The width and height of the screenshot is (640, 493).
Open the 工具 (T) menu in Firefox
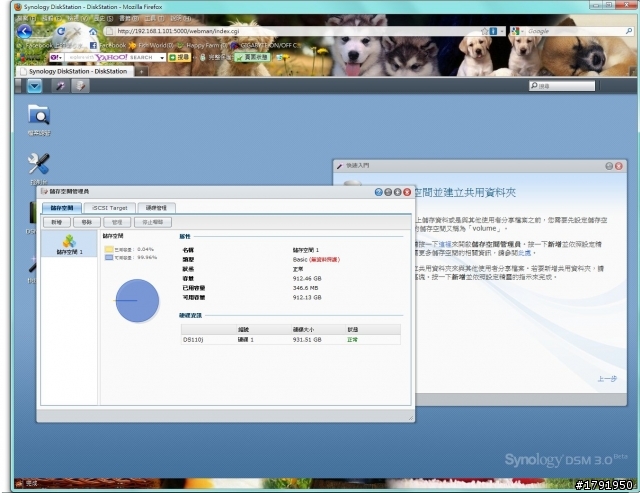[x=153, y=18]
